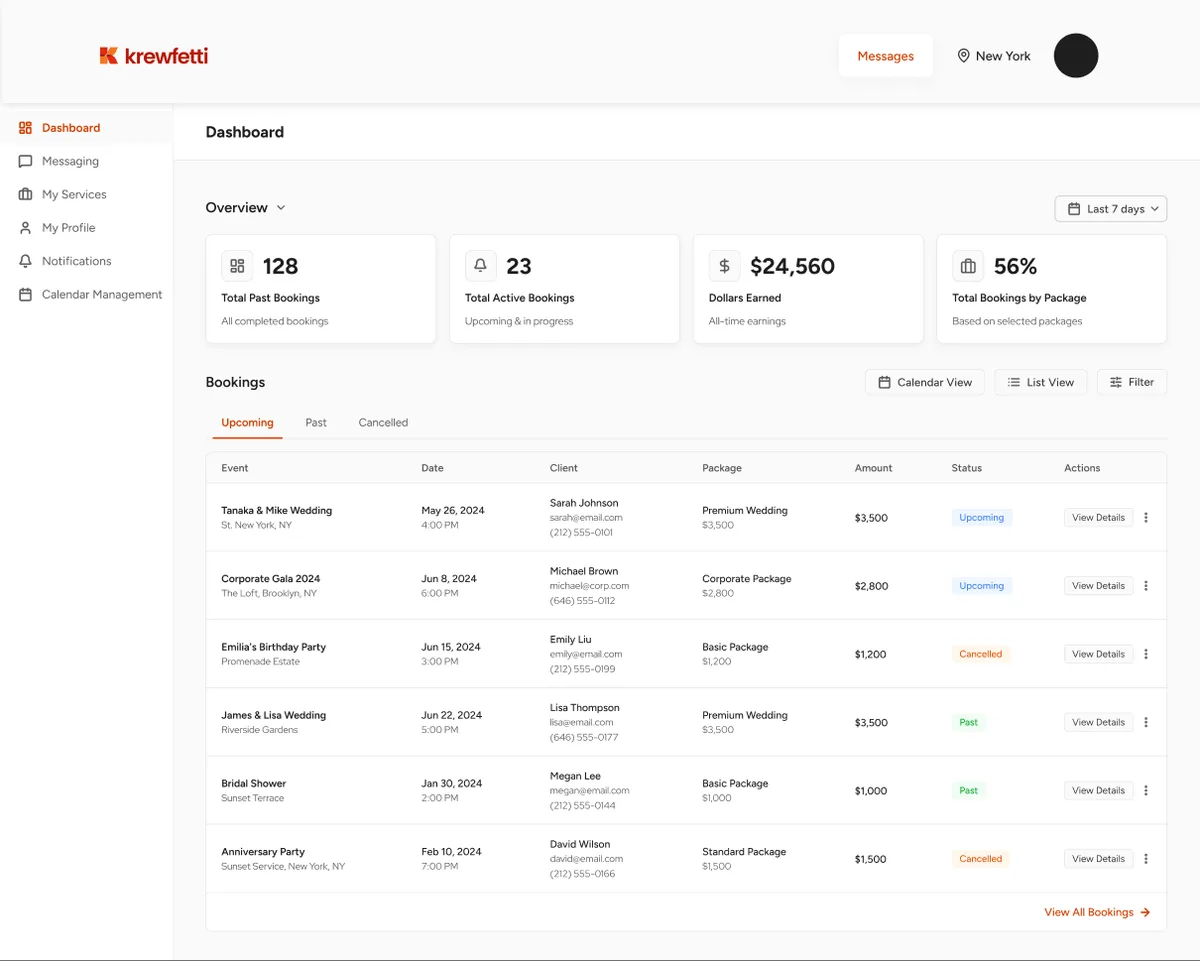Click the Status column header
This screenshot has width=1200, height=961.
[x=967, y=468]
